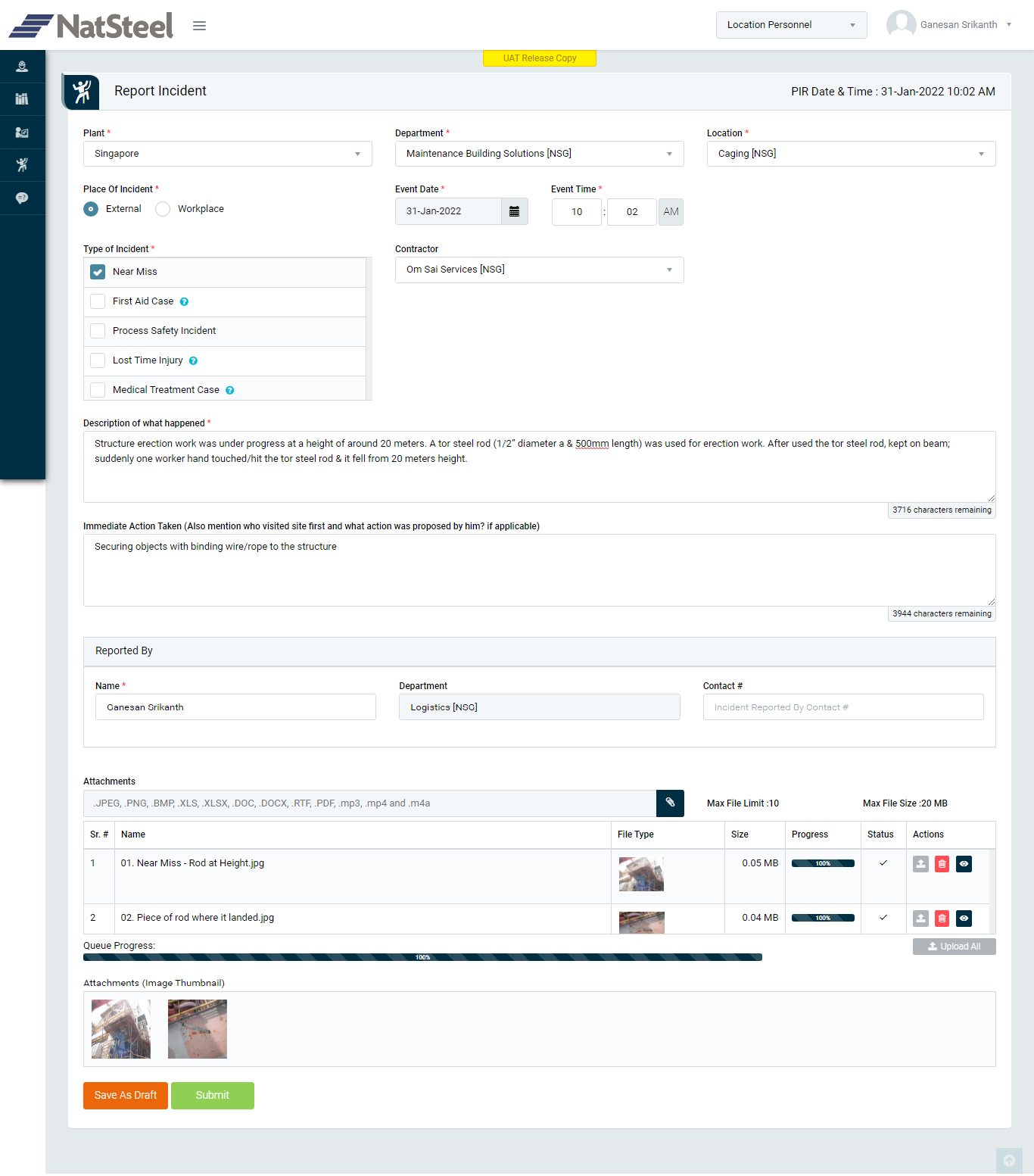Open the Contractor dropdown showing Om Sai Services
1034x1176 pixels.
540,270
